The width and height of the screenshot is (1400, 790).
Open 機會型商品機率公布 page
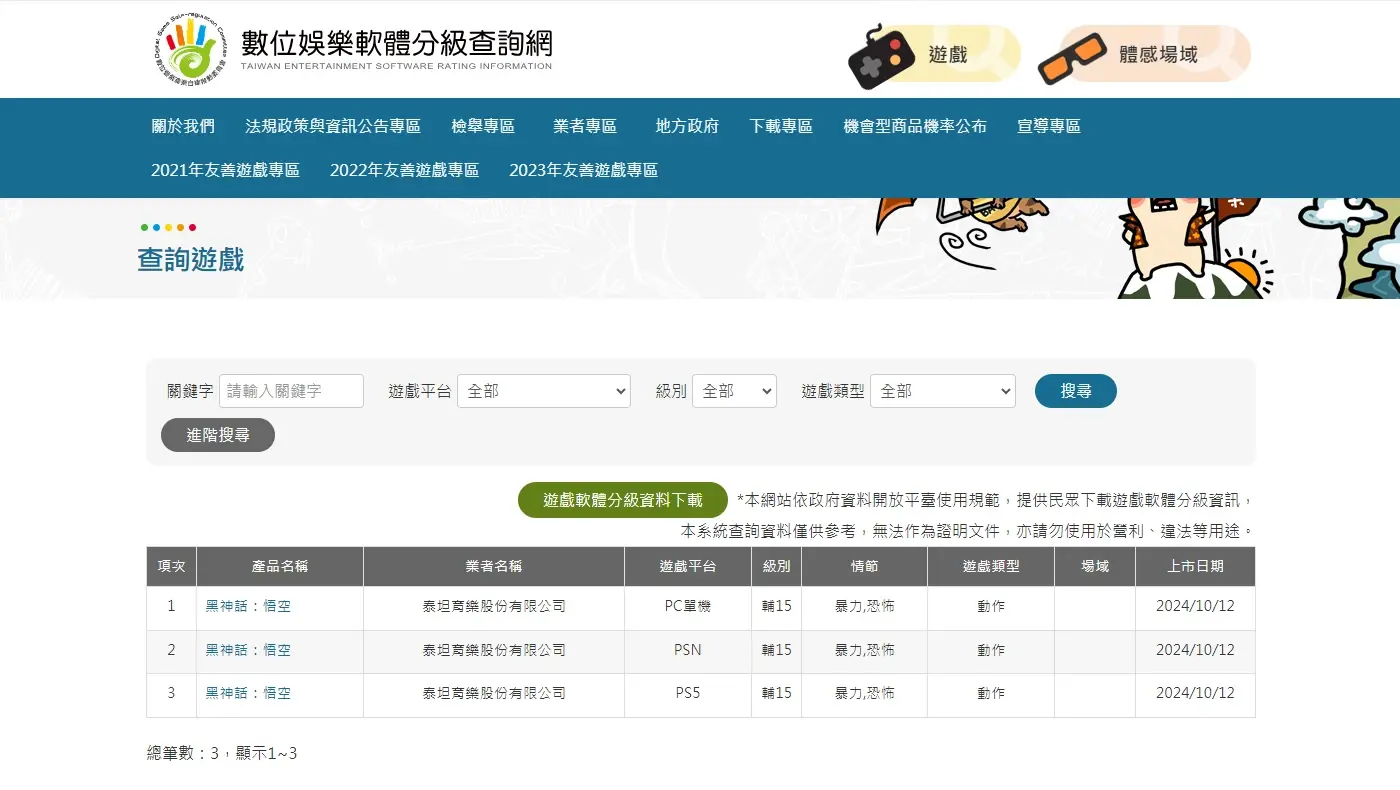click(915, 126)
